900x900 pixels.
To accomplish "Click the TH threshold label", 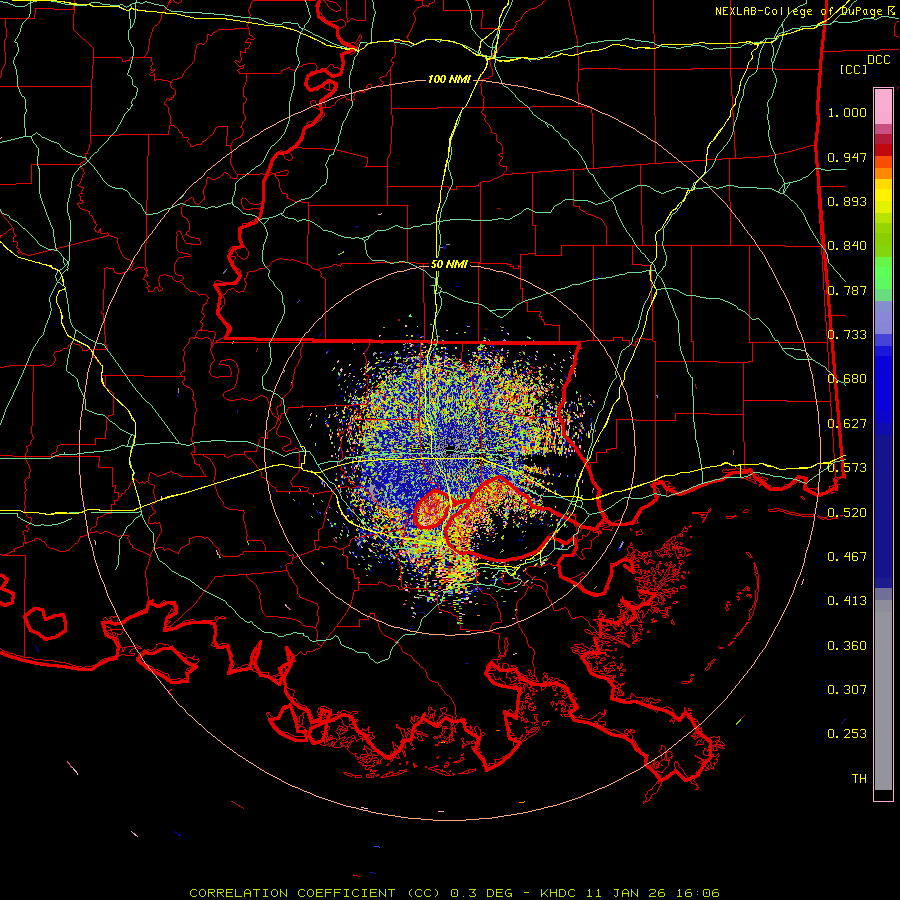I will [859, 779].
